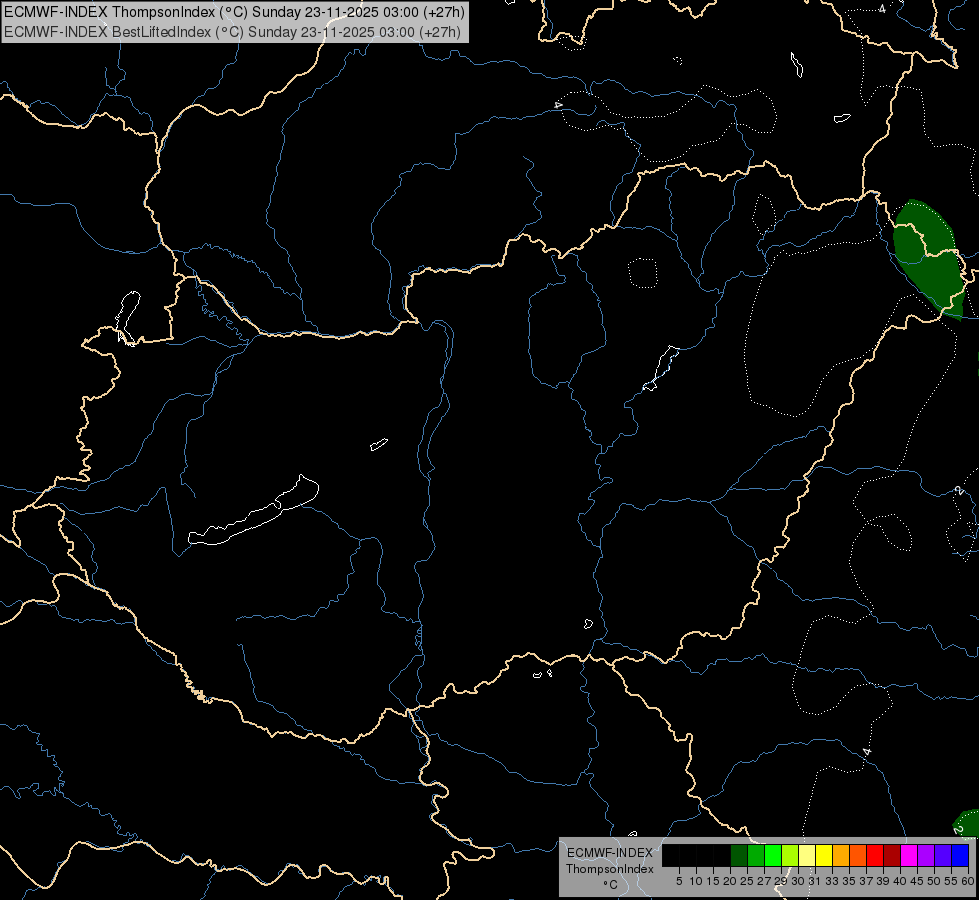Click the legend tick value 55

coord(951,881)
